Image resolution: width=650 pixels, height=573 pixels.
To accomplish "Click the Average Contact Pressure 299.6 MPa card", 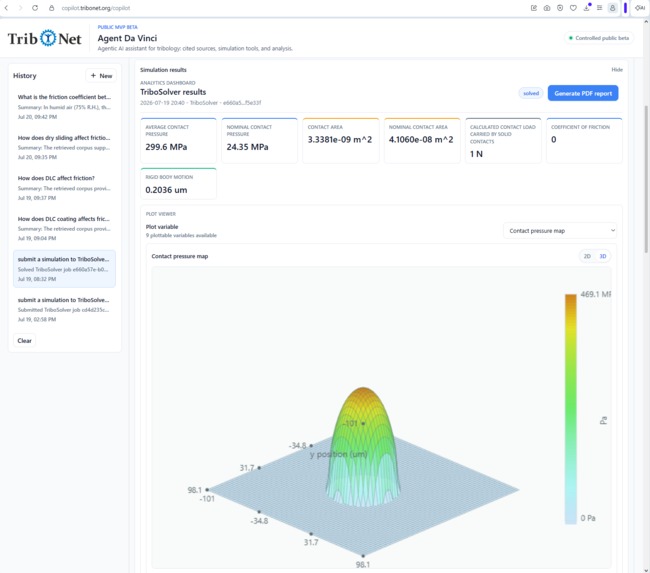I will (x=178, y=141).
